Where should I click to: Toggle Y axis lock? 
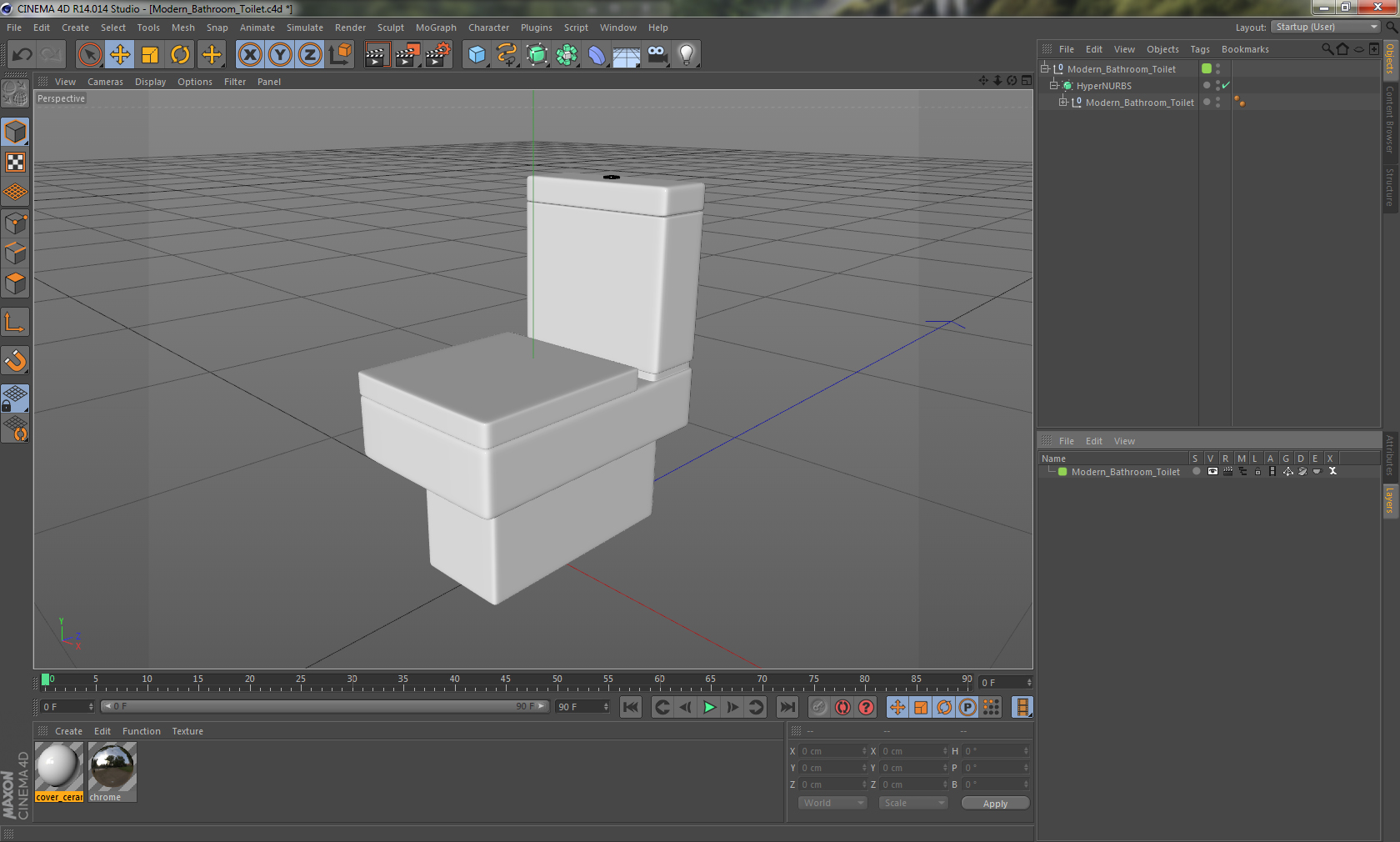point(280,55)
